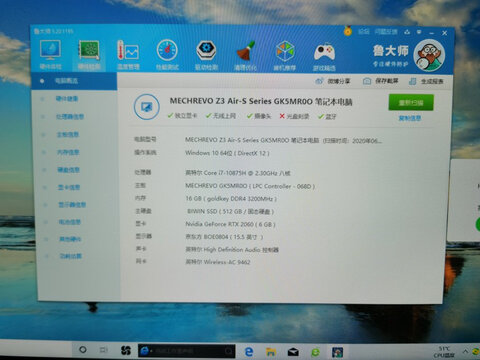Click the MECHREVO Z3 Air-S Series heading text
The height and width of the screenshot is (360, 480).
click(261, 101)
